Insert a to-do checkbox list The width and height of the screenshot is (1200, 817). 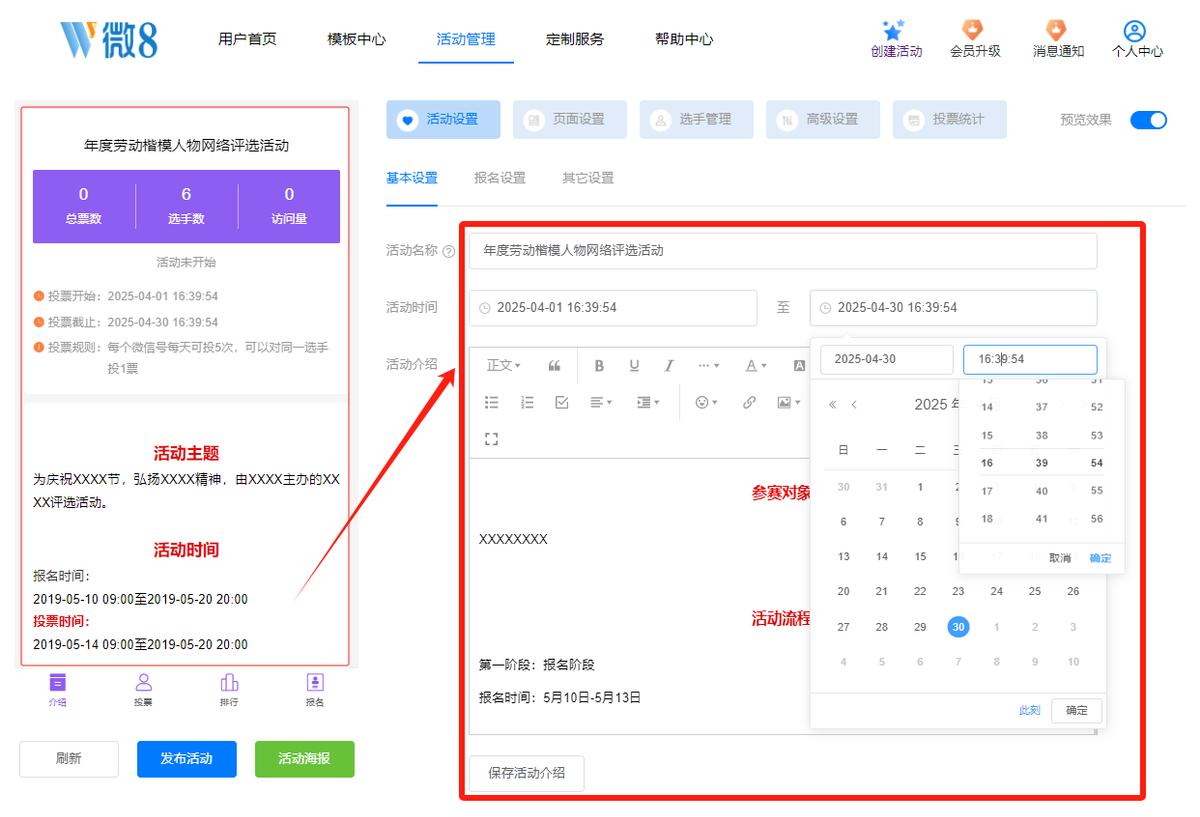click(562, 402)
